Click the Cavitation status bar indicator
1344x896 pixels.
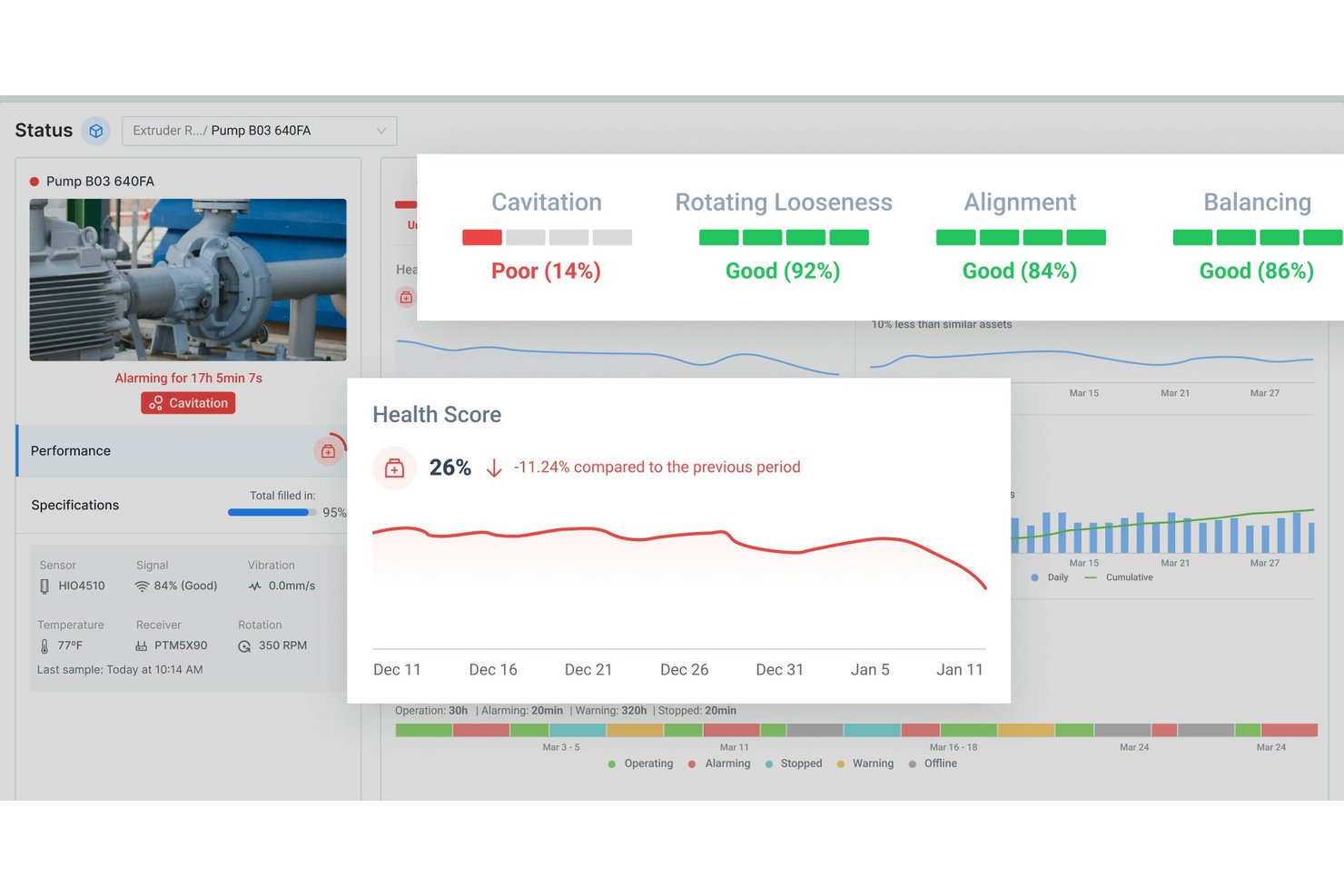[x=547, y=238]
